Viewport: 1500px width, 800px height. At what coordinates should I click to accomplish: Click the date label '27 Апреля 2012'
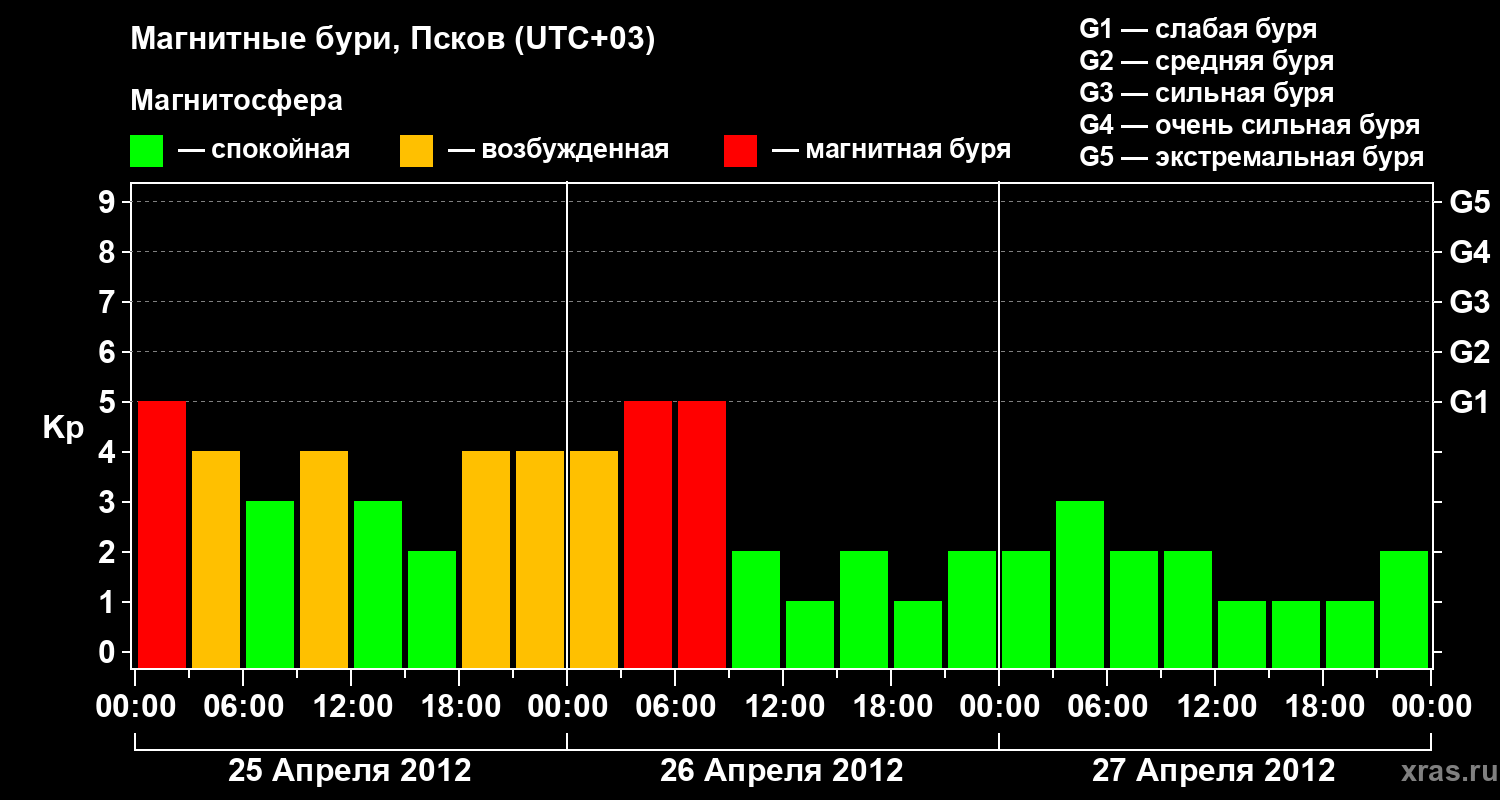(x=1213, y=770)
